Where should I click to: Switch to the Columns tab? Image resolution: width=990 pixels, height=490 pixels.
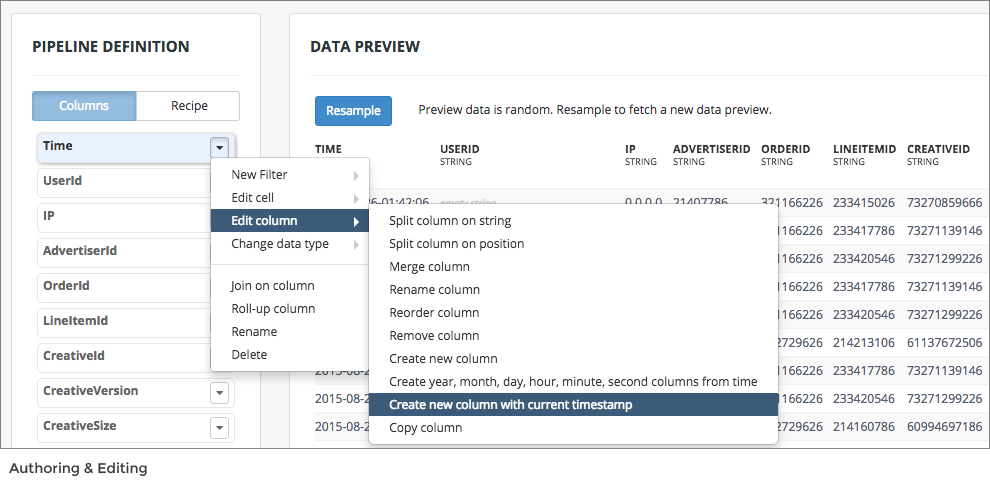(84, 106)
